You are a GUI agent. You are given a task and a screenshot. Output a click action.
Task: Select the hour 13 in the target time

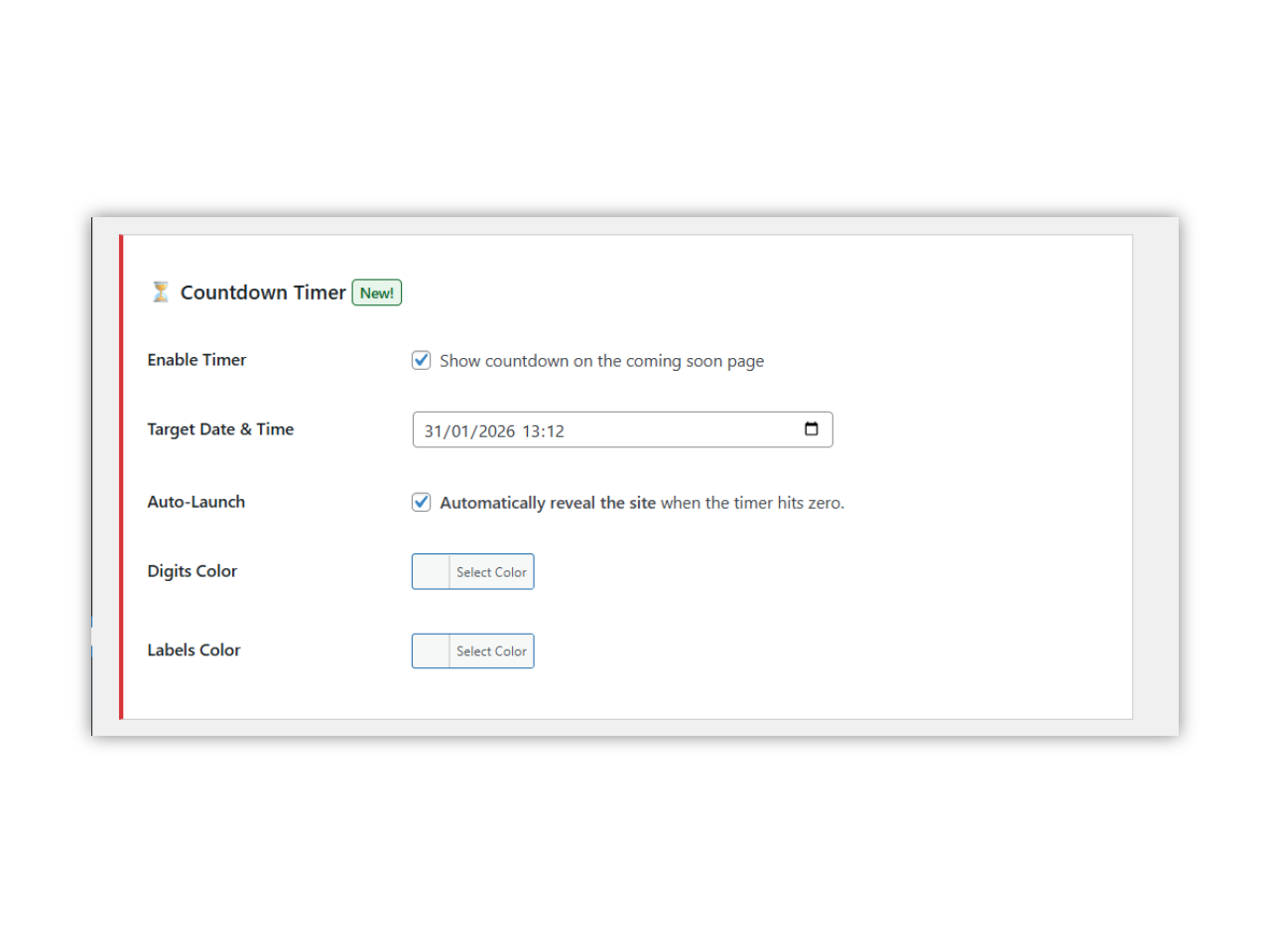coord(531,431)
